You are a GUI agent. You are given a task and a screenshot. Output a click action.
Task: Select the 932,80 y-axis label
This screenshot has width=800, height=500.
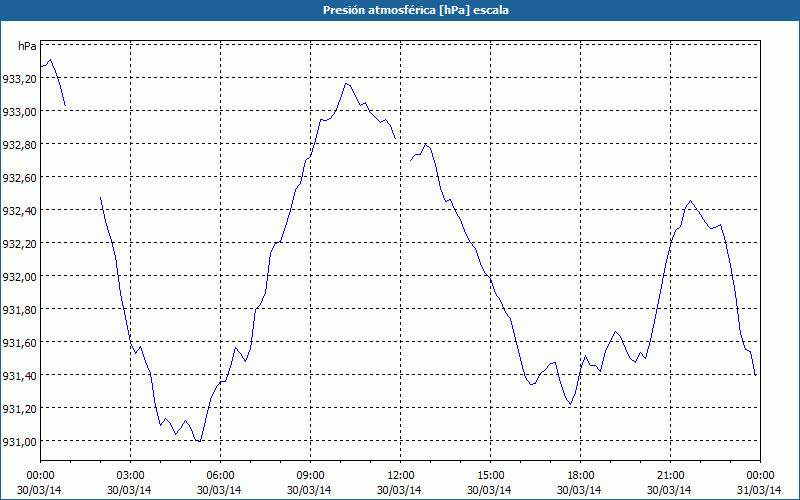pos(19,144)
